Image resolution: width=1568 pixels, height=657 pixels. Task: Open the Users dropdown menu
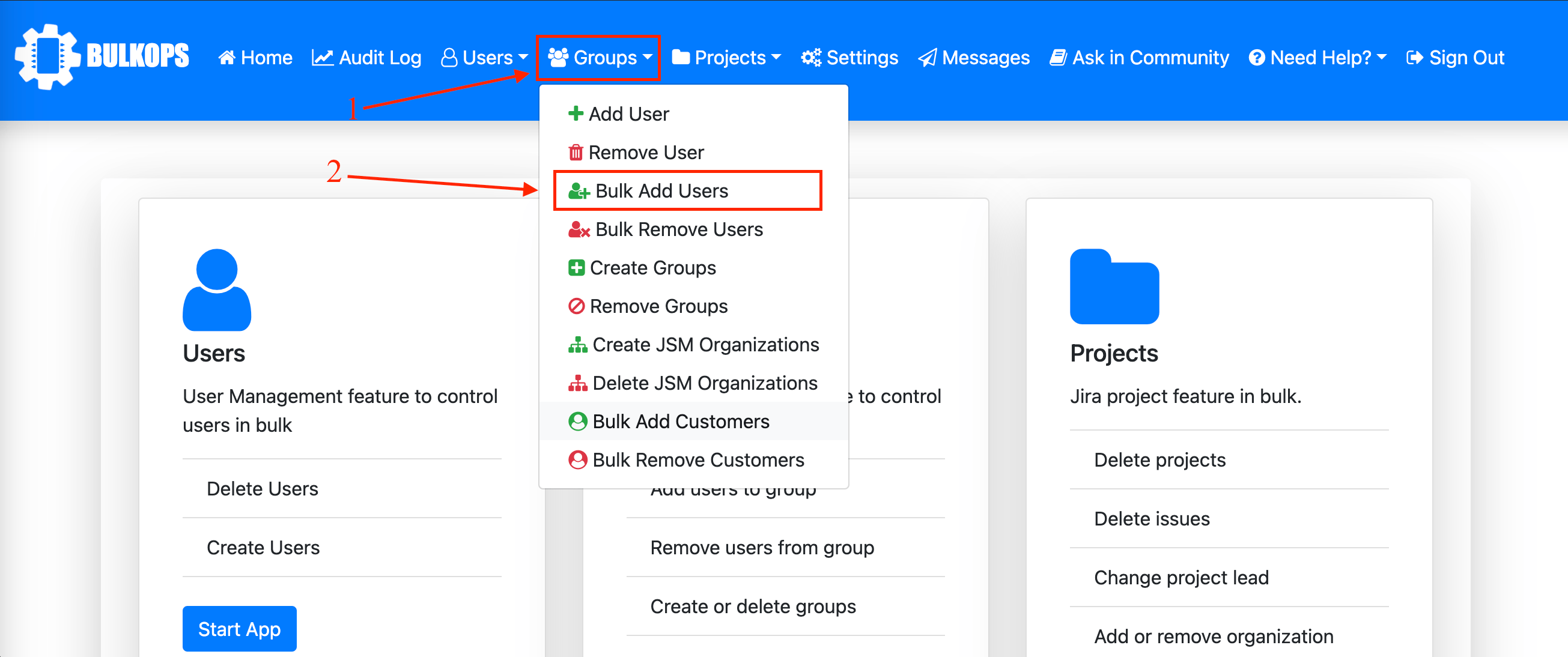point(484,56)
